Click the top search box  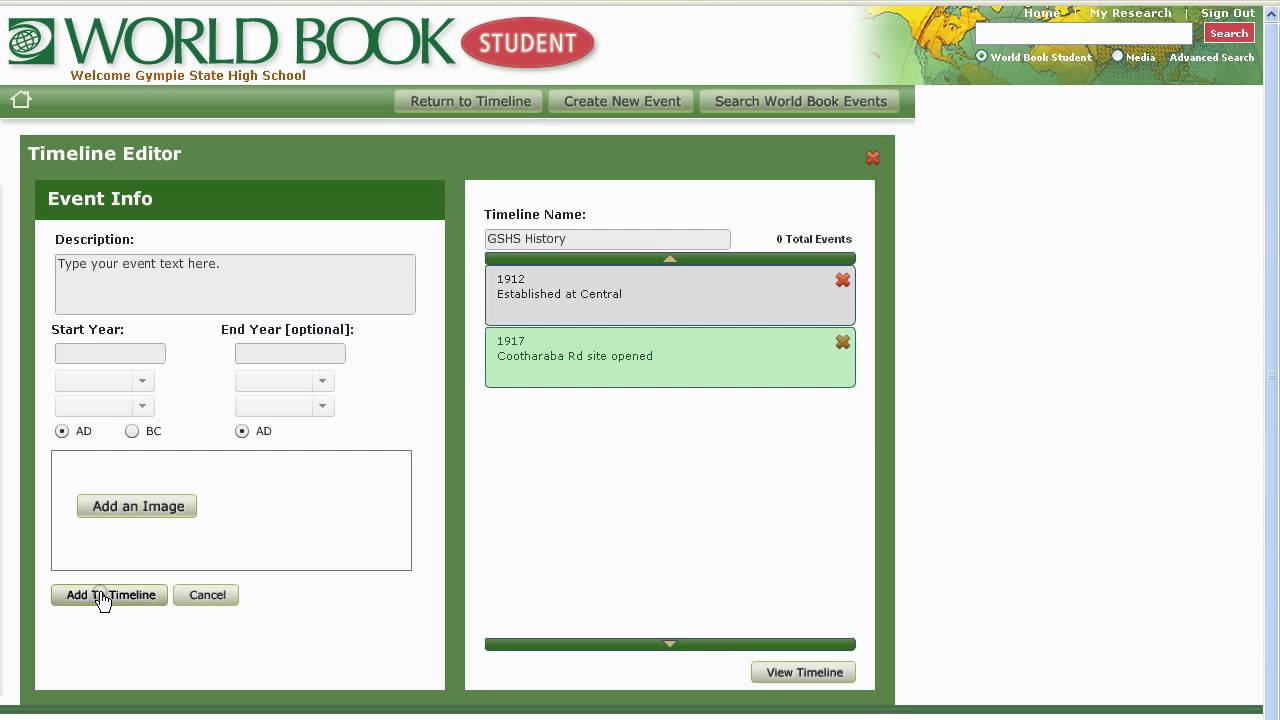[x=1084, y=33]
